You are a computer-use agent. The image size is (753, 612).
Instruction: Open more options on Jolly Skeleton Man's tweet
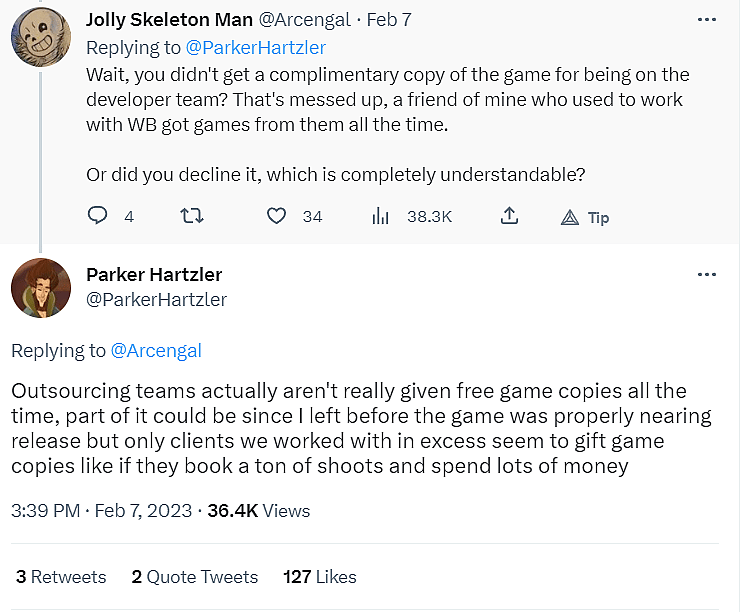pos(706,20)
